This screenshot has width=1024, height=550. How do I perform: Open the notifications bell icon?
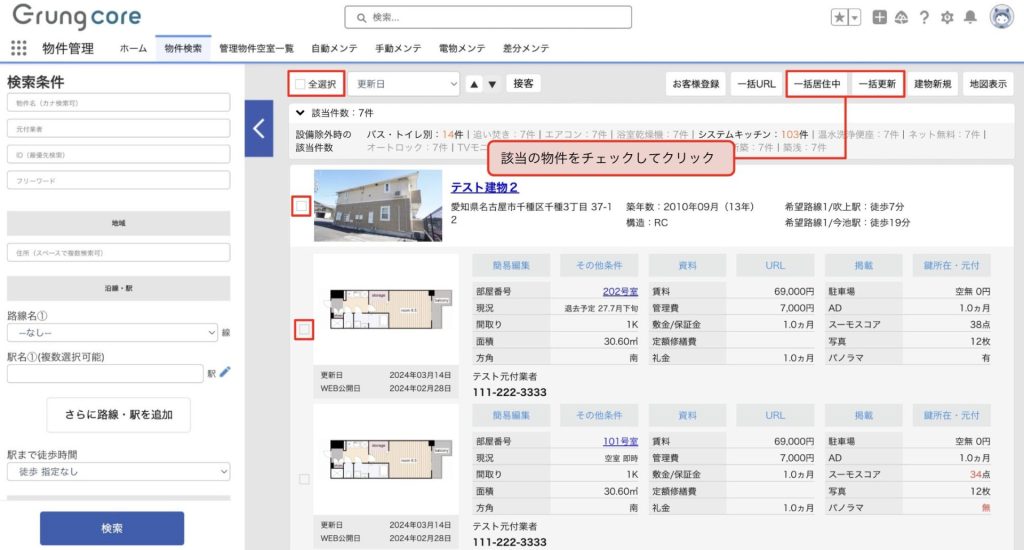(x=970, y=17)
